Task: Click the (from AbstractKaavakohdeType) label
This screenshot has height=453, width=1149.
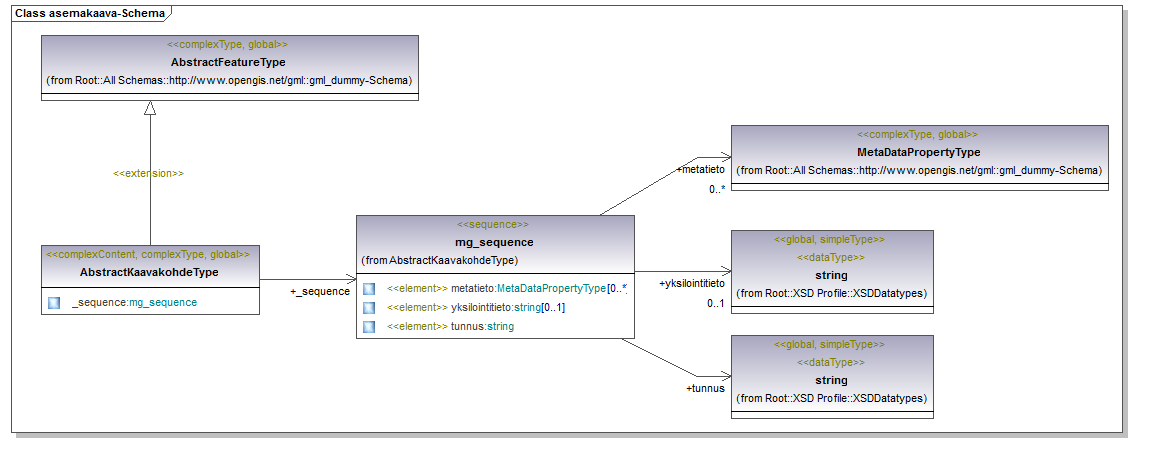Action: coord(440,260)
